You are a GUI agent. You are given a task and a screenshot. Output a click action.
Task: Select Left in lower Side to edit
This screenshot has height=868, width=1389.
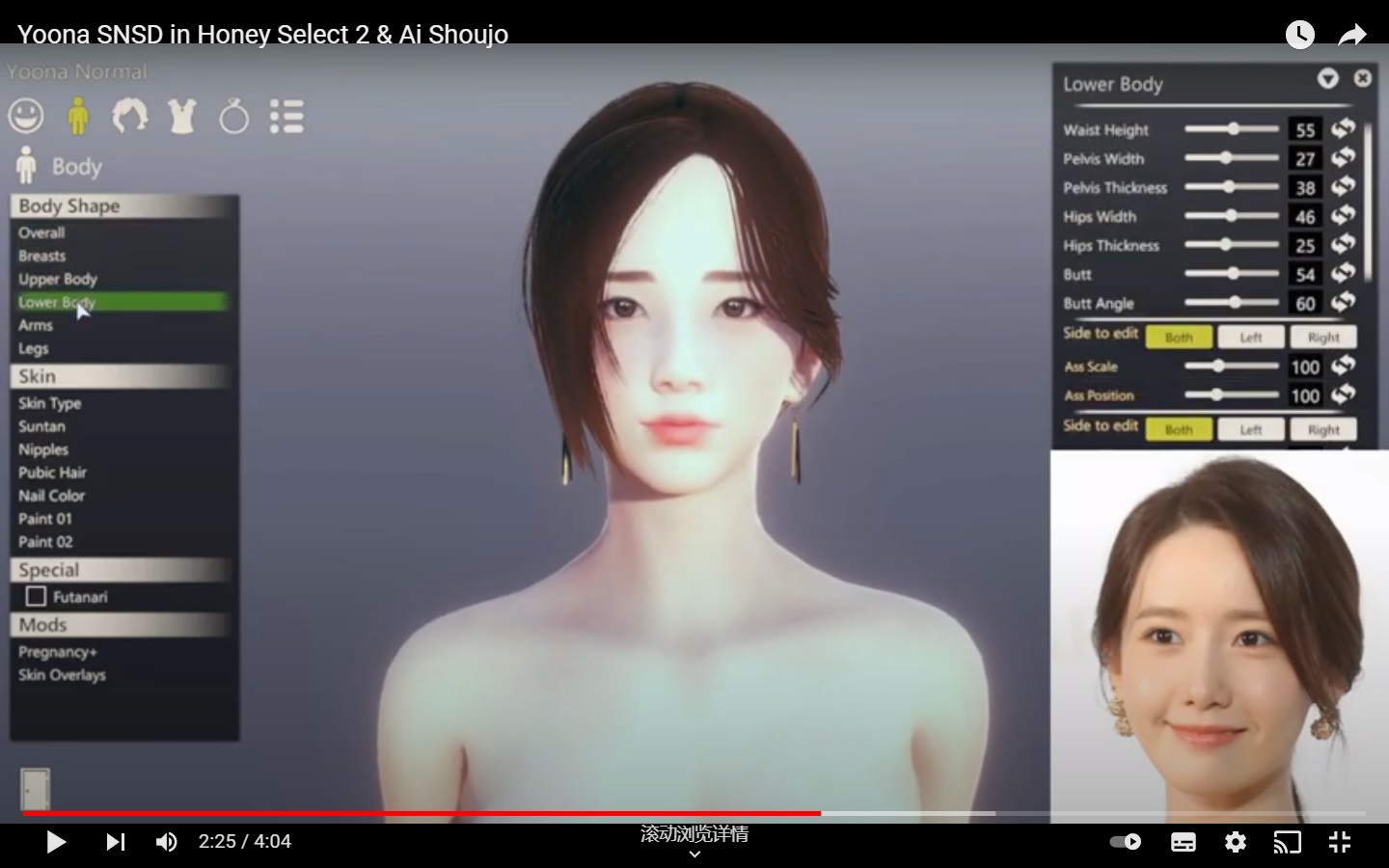(1251, 429)
